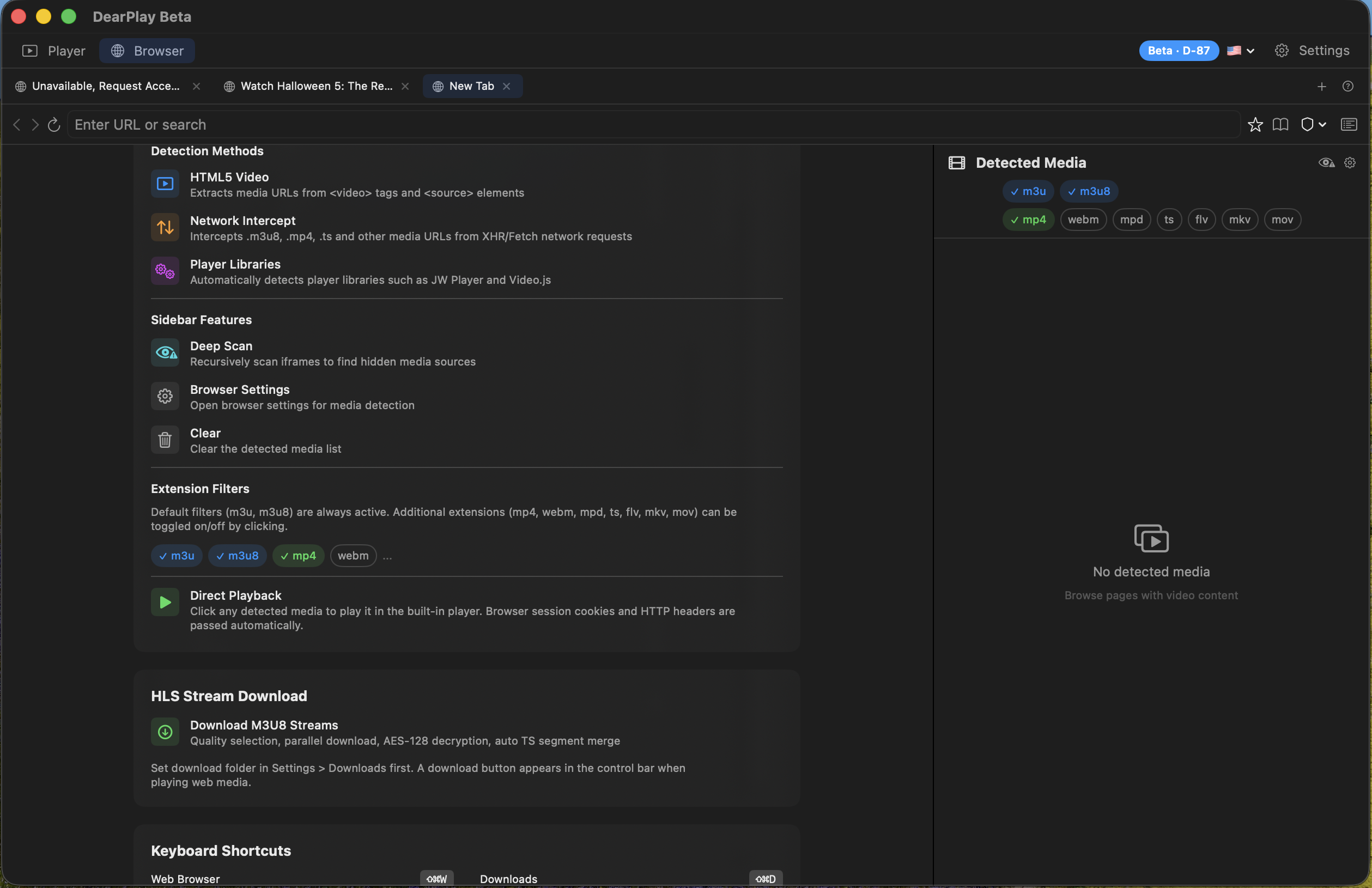Click the Downloads shortcut key badge

point(766,879)
